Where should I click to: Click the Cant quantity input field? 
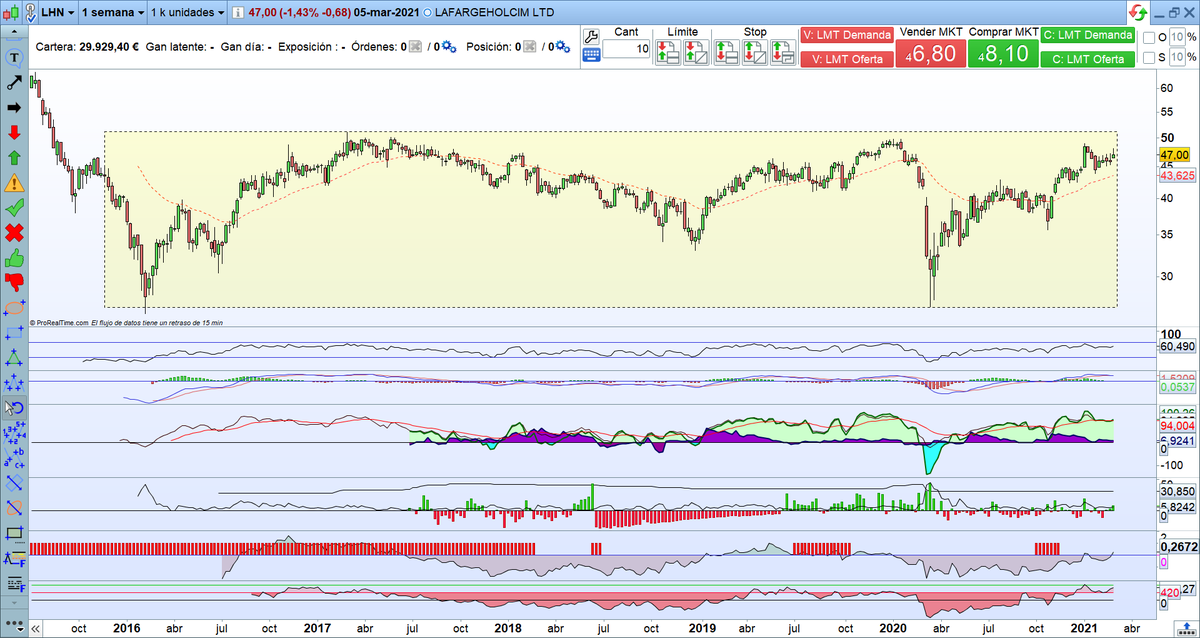point(626,49)
